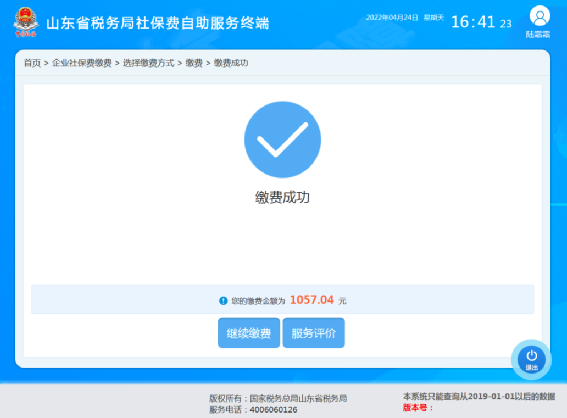This screenshot has width=567, height=418.
Task: Open 企业社保费缴费 breadcrumb item
Action: pos(82,63)
